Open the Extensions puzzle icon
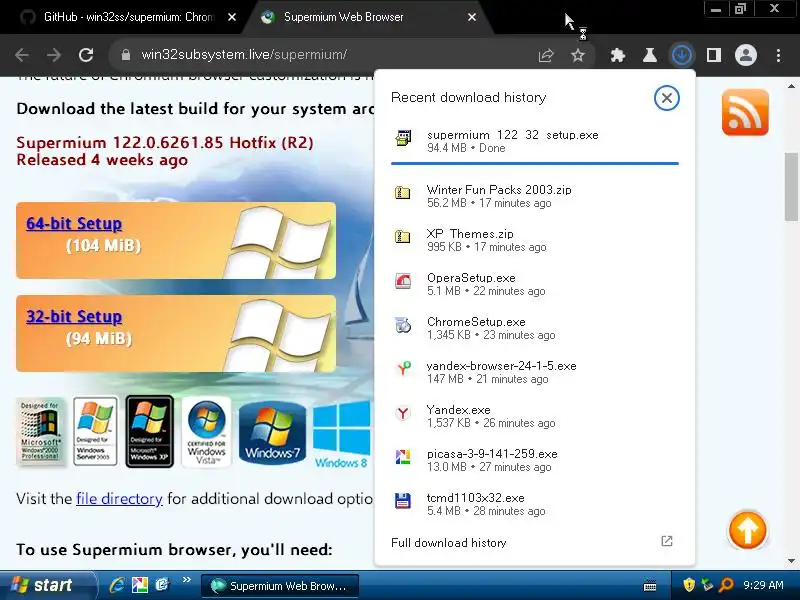 coord(618,55)
